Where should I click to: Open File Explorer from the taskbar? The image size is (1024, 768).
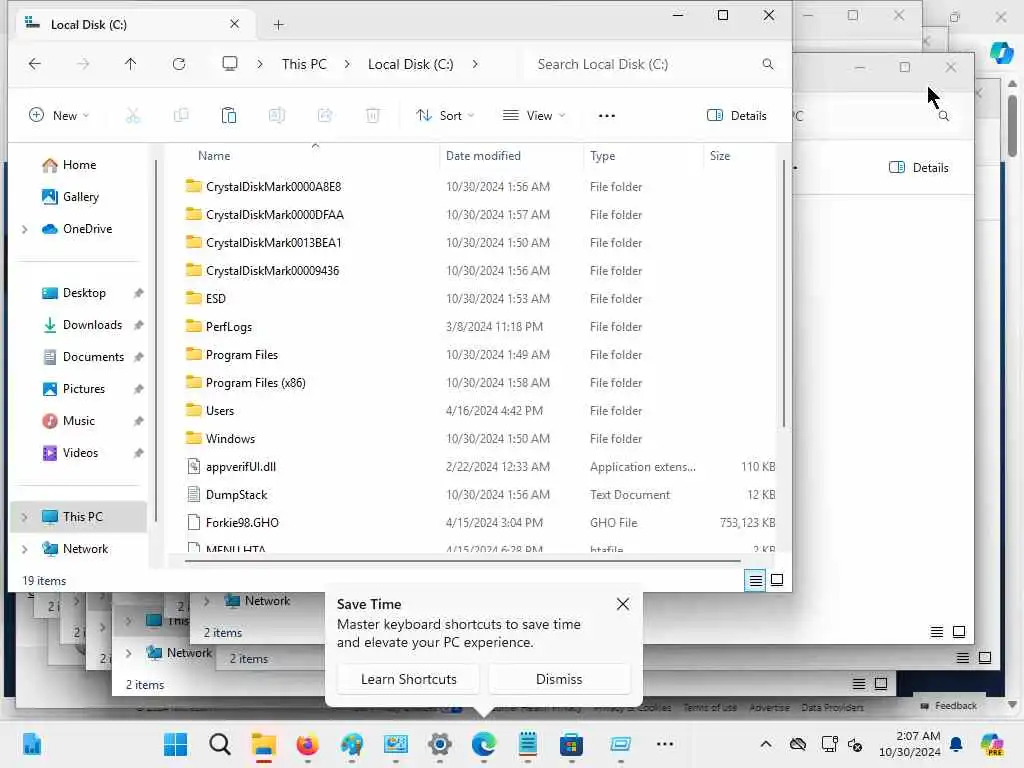point(264,744)
